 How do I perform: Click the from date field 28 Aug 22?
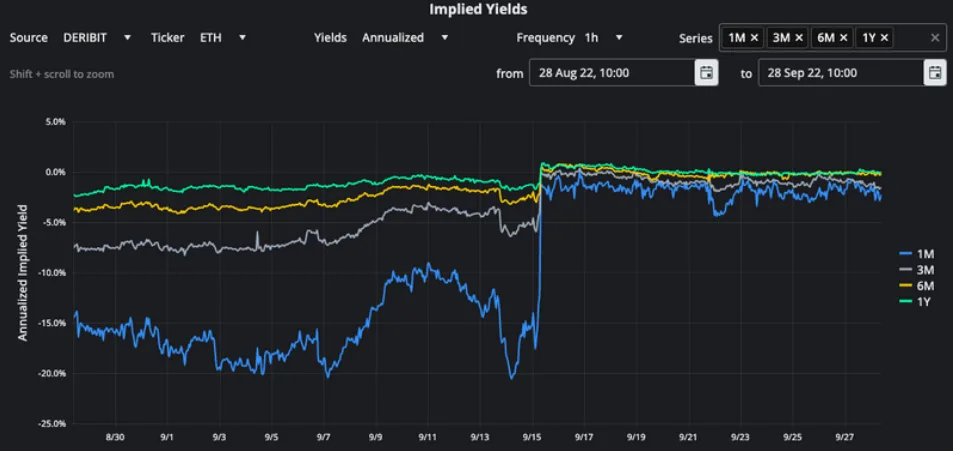tap(612, 73)
